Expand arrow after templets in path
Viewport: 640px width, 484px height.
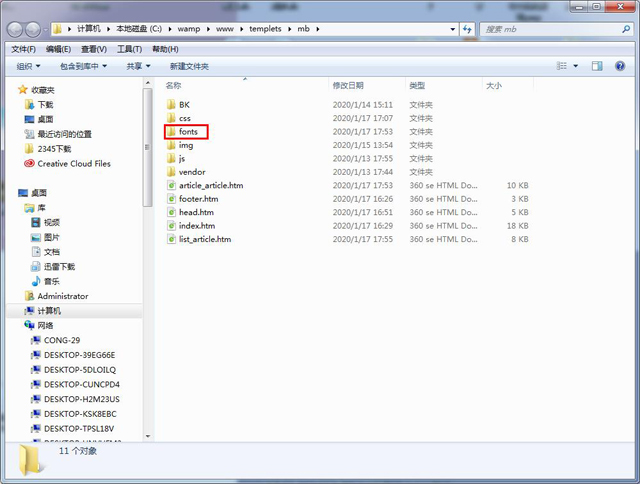(289, 29)
